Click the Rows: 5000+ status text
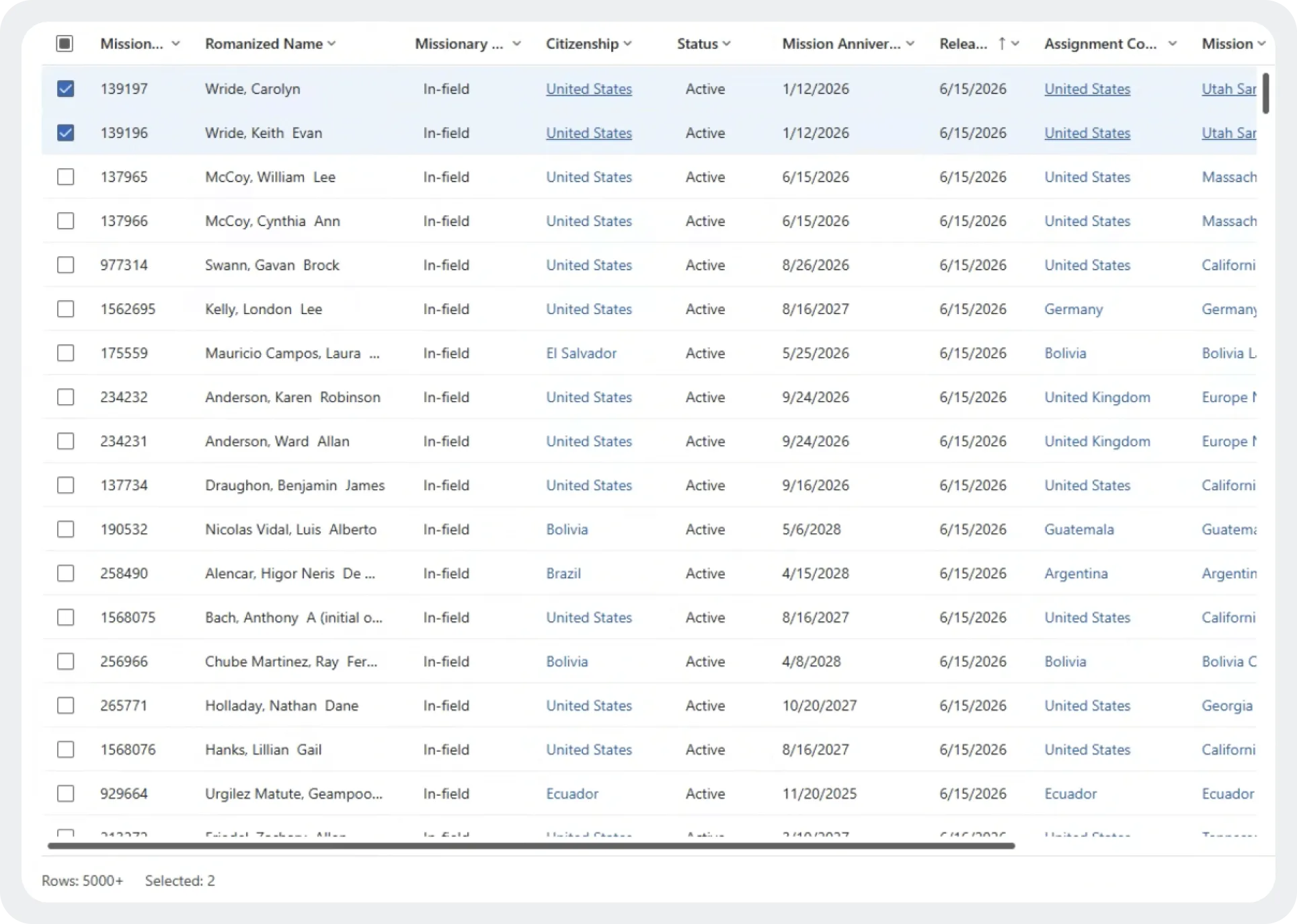The width and height of the screenshot is (1297, 924). click(x=82, y=881)
